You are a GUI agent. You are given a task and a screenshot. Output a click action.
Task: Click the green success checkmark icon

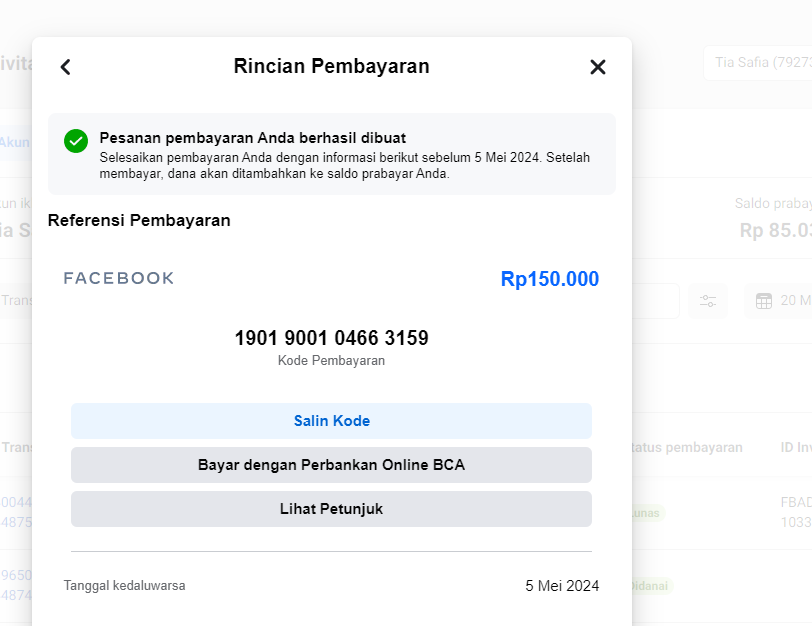(76, 141)
